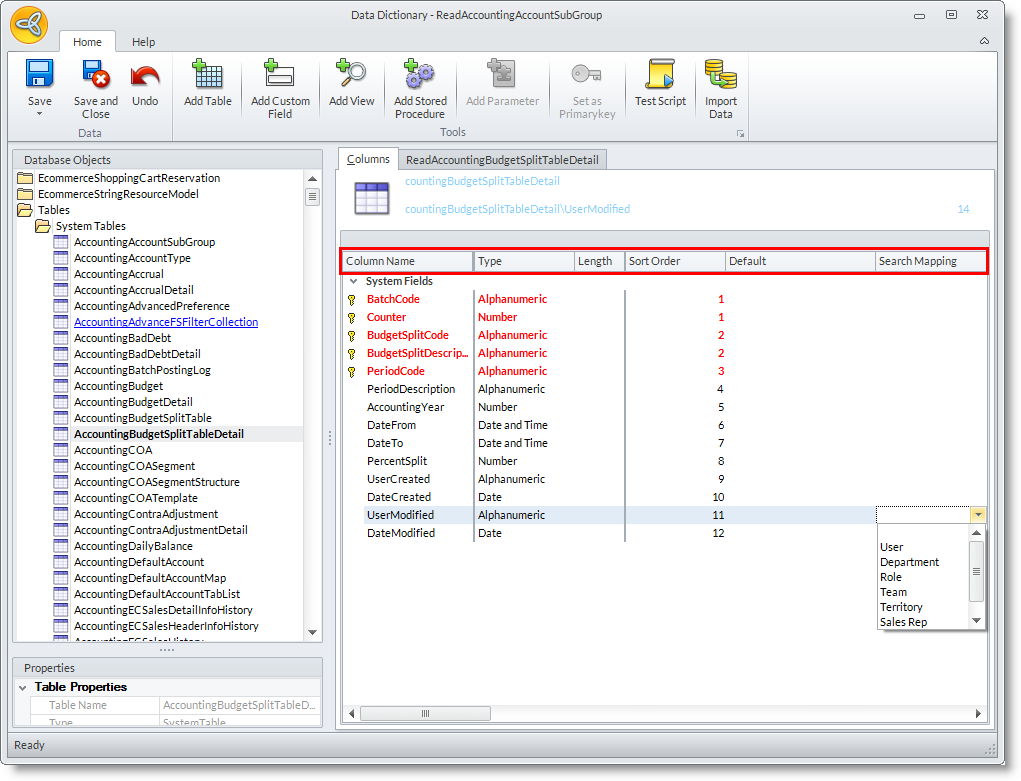Click the Add Custom Field icon
The image size is (1021, 781).
(x=280, y=76)
